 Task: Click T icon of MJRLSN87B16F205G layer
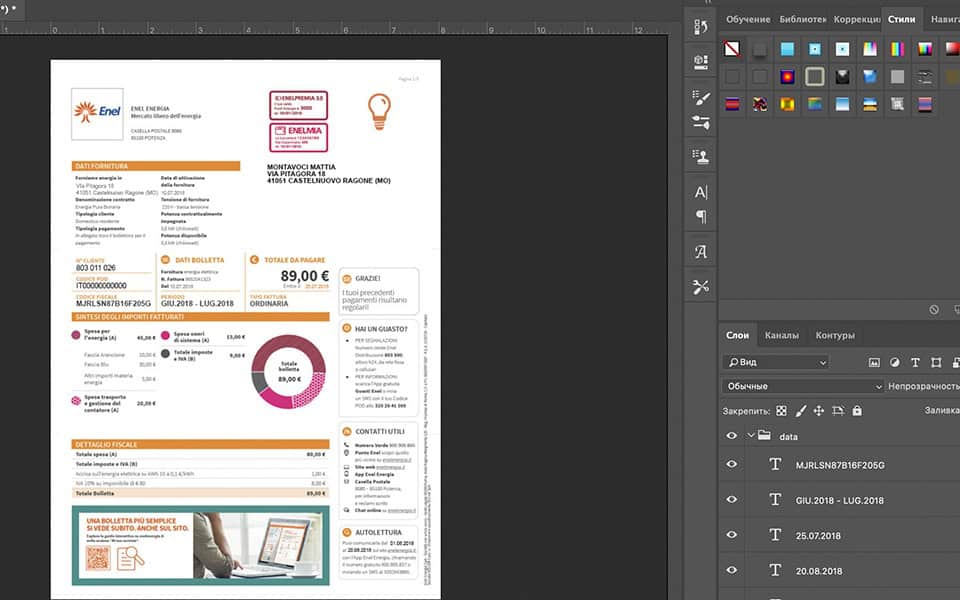point(775,464)
